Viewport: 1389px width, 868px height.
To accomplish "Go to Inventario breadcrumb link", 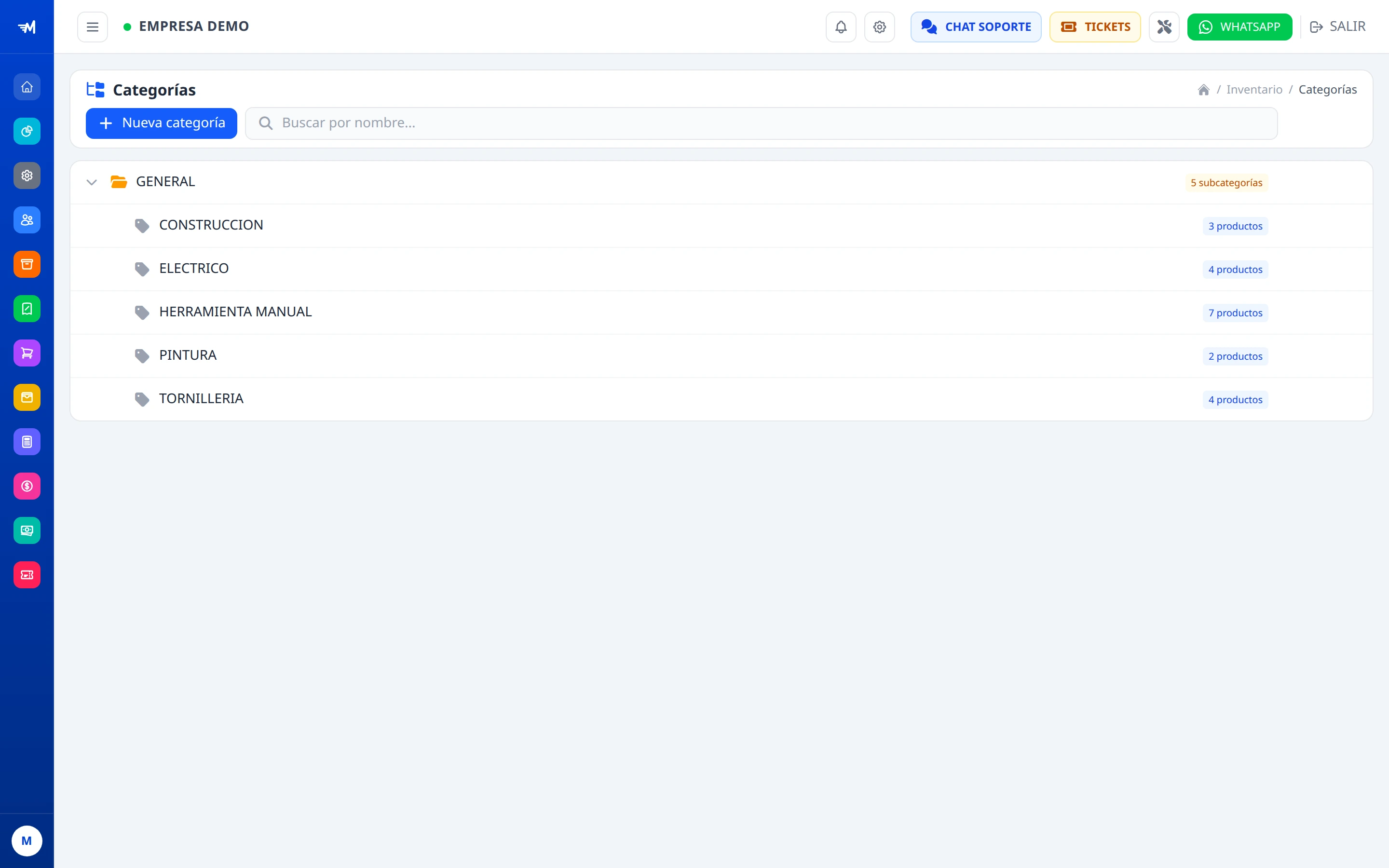I will pyautogui.click(x=1254, y=90).
